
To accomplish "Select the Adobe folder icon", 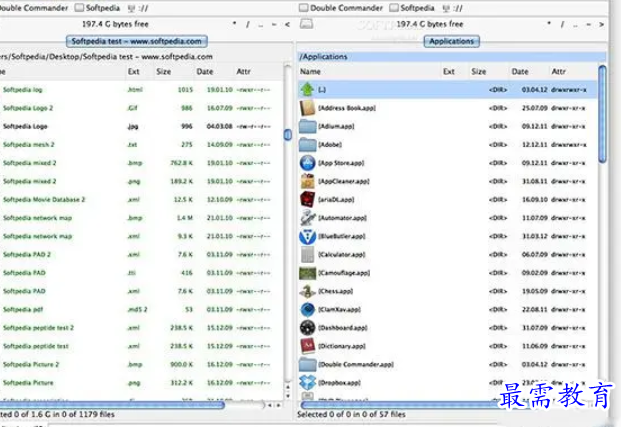I will click(307, 145).
